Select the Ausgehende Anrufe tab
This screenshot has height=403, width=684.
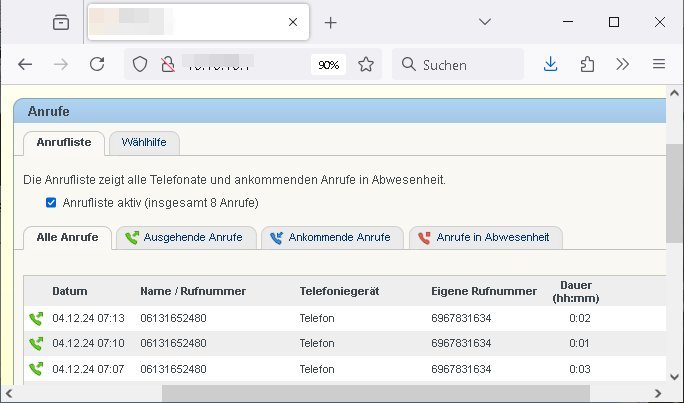(185, 238)
